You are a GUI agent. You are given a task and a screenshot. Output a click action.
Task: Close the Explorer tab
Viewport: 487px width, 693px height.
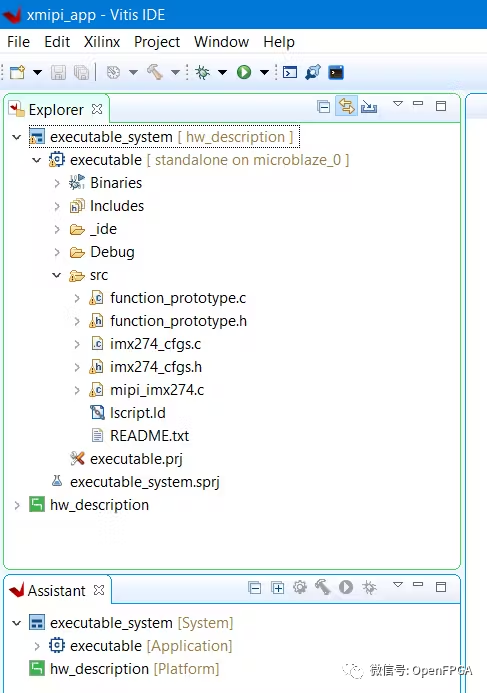click(97, 109)
